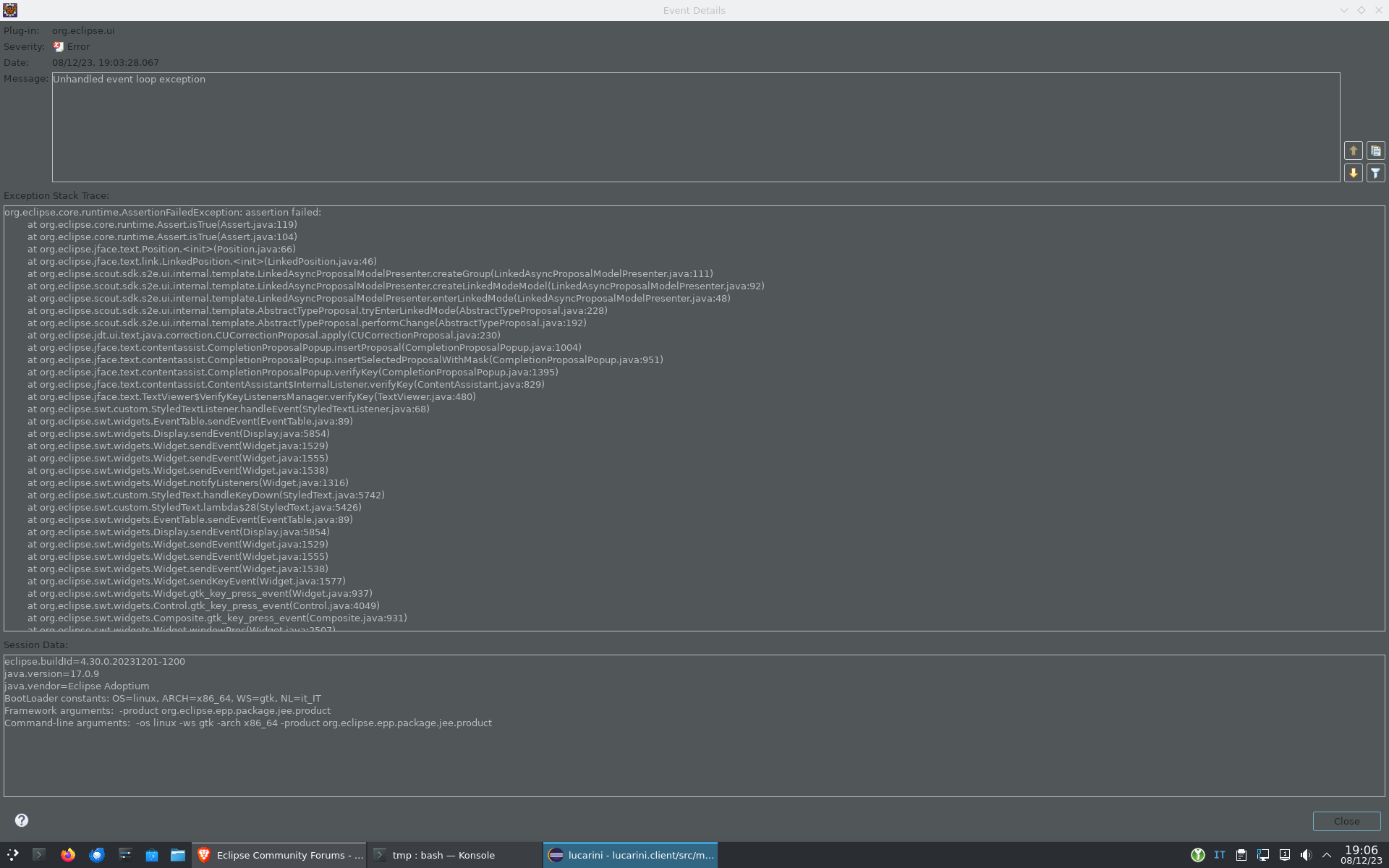Click the Assert.isTrue(Assert.java:119) stack line
The height and width of the screenshot is (868, 1389).
(162, 225)
